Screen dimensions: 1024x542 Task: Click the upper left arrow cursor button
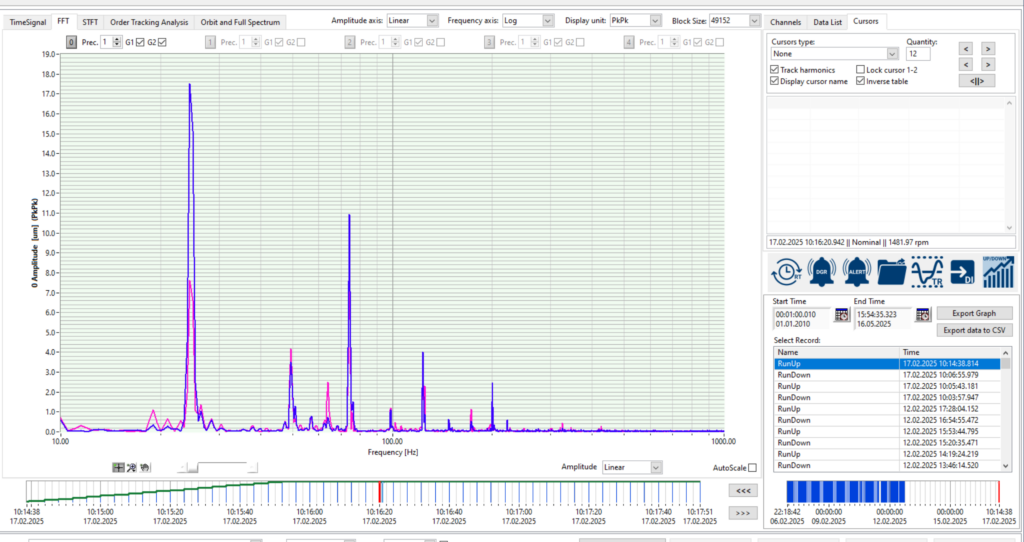click(x=966, y=48)
